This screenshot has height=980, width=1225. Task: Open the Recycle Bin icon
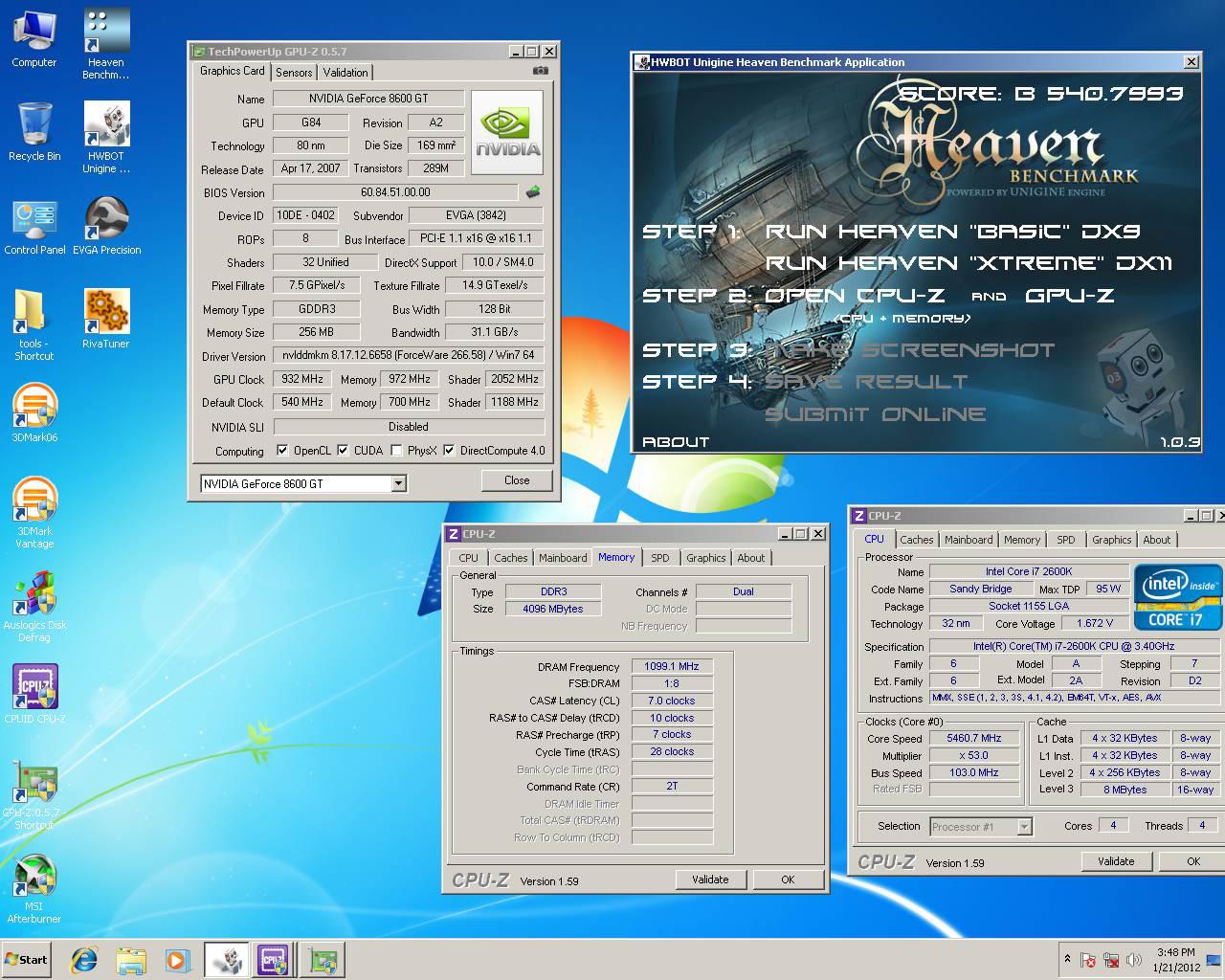(x=34, y=132)
